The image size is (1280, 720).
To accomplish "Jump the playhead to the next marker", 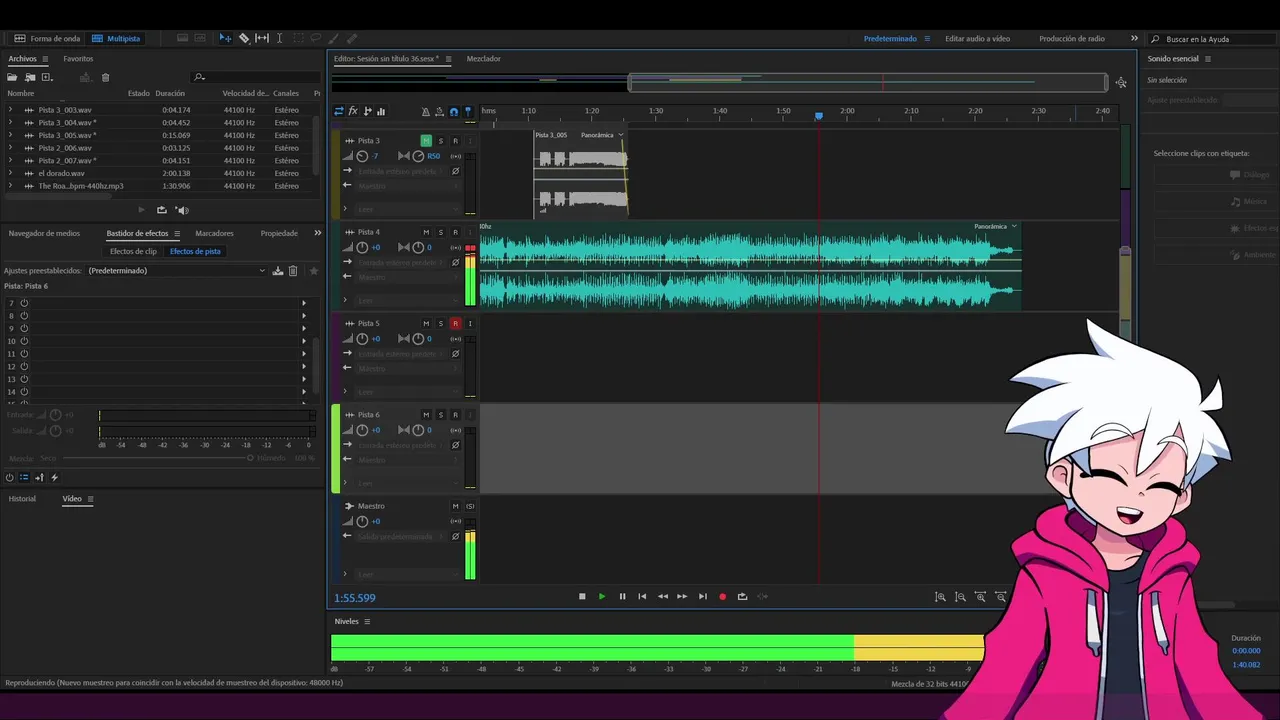I will pos(702,596).
